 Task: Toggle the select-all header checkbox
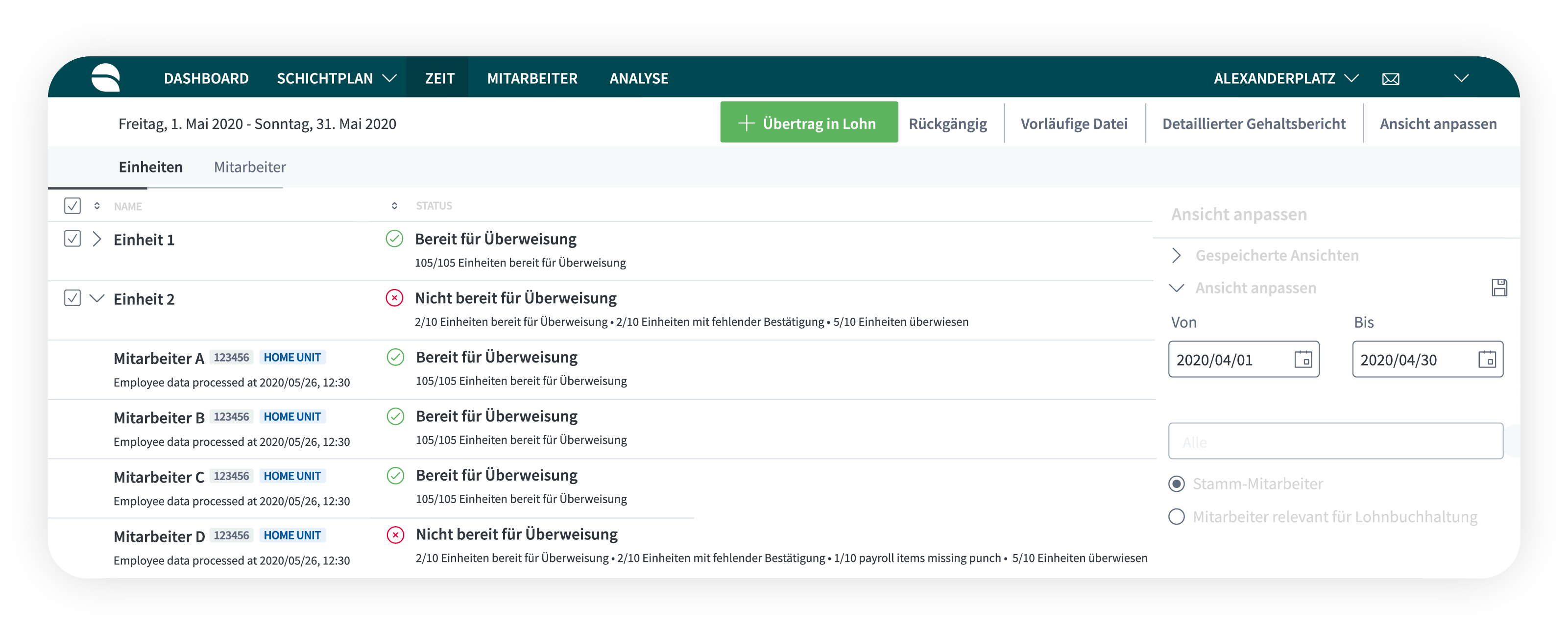[x=72, y=206]
